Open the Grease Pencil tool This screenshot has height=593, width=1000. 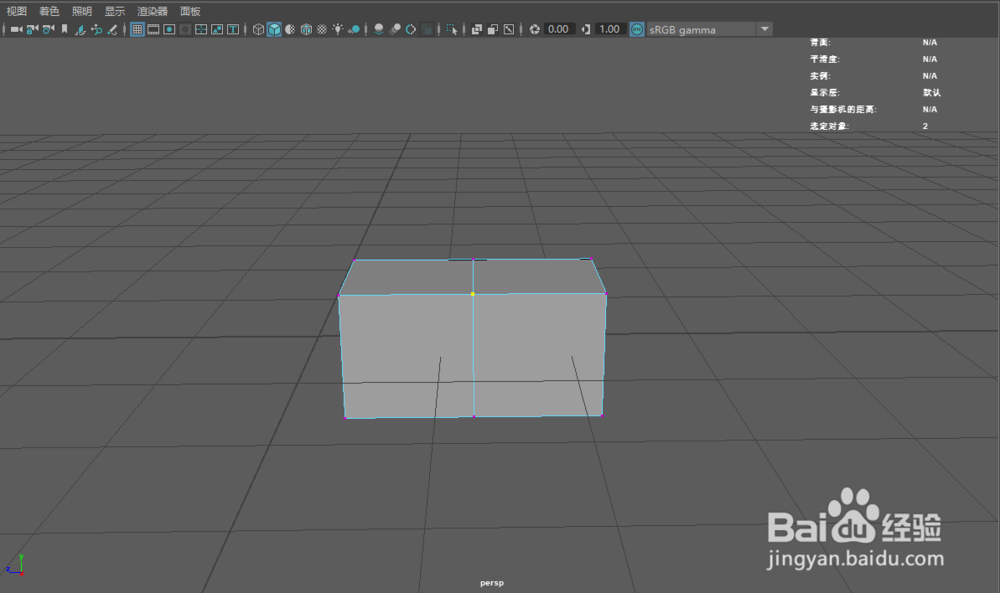[x=112, y=29]
